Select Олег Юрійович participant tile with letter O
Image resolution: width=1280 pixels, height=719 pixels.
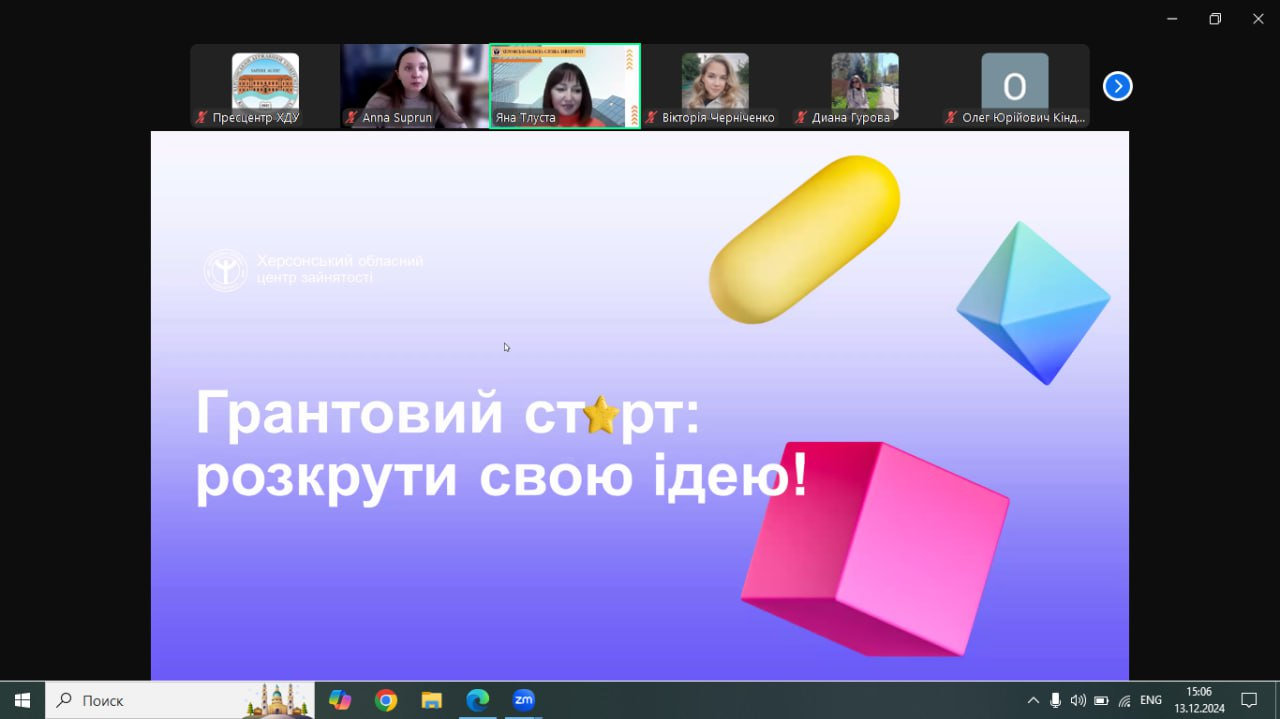click(x=1015, y=86)
